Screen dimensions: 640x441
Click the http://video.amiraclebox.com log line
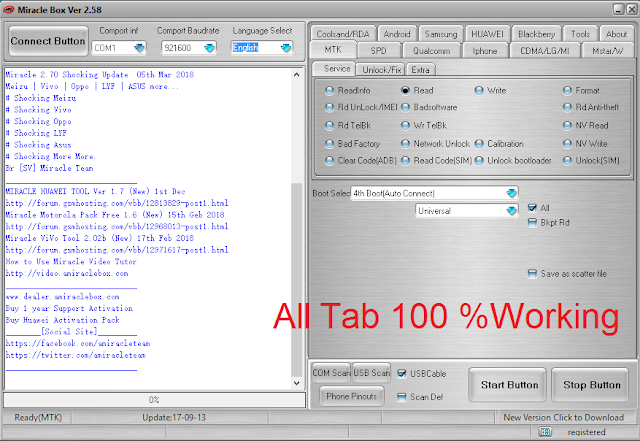coord(67,273)
